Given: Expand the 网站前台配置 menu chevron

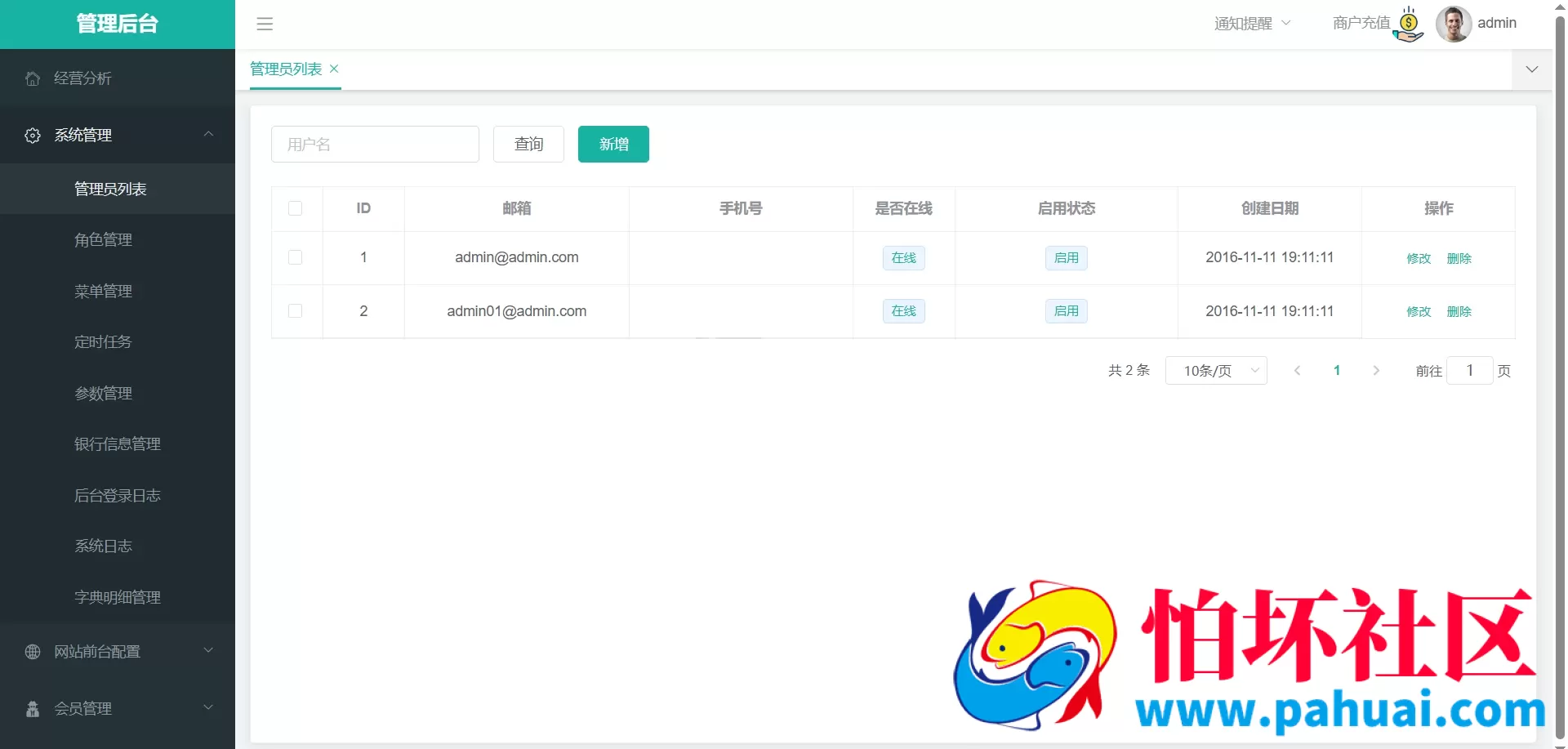Looking at the screenshot, I should (x=208, y=650).
